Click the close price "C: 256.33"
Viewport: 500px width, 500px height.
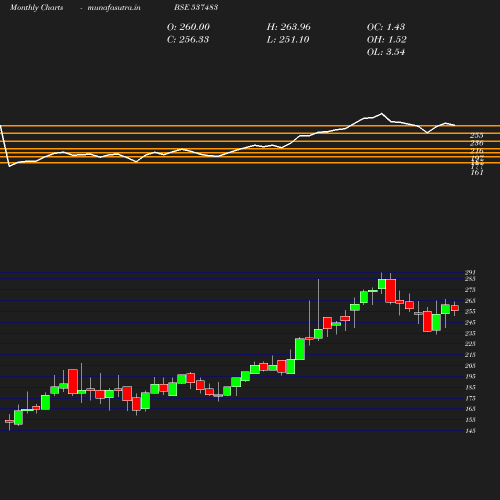(188, 40)
